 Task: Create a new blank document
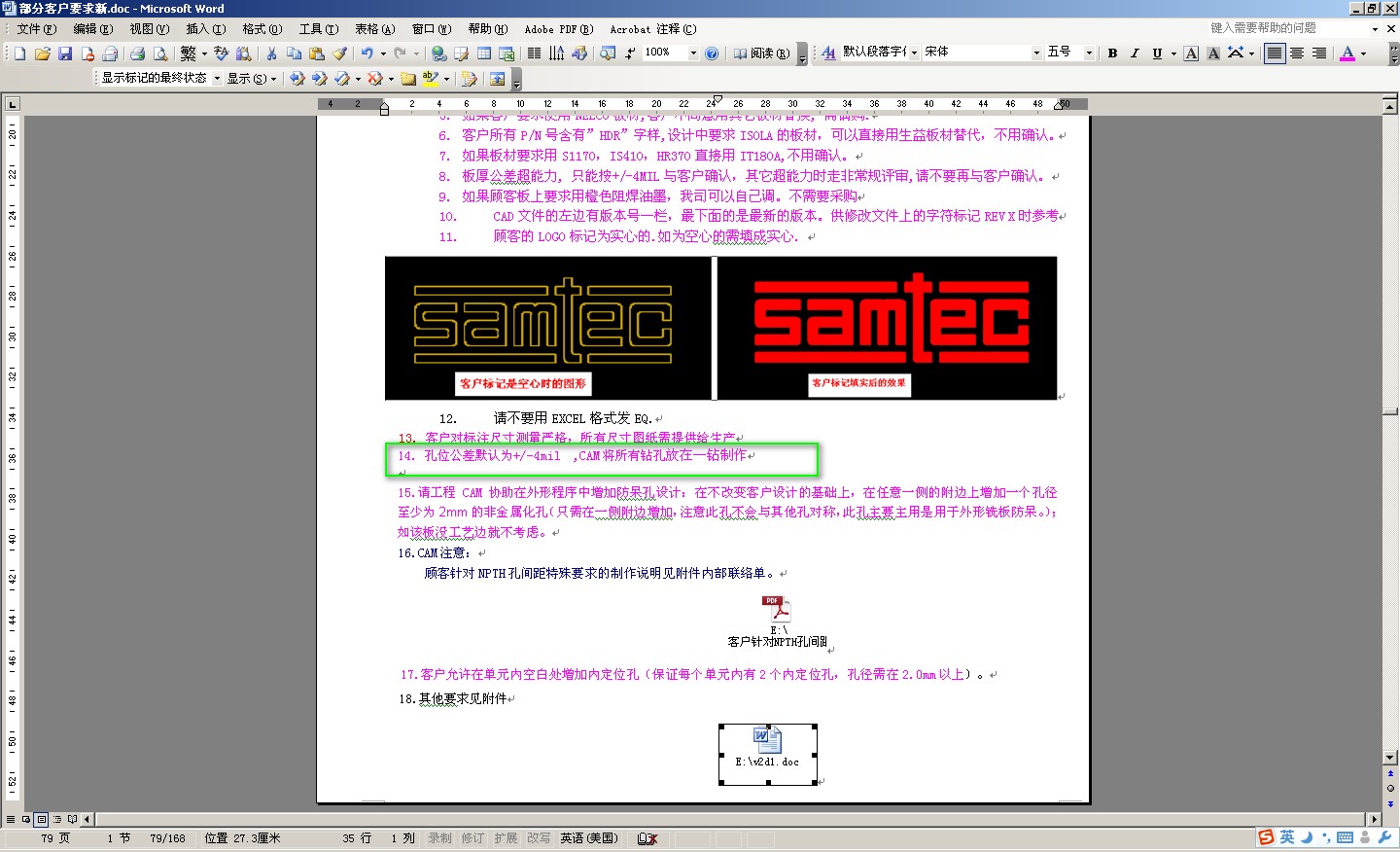(20, 53)
